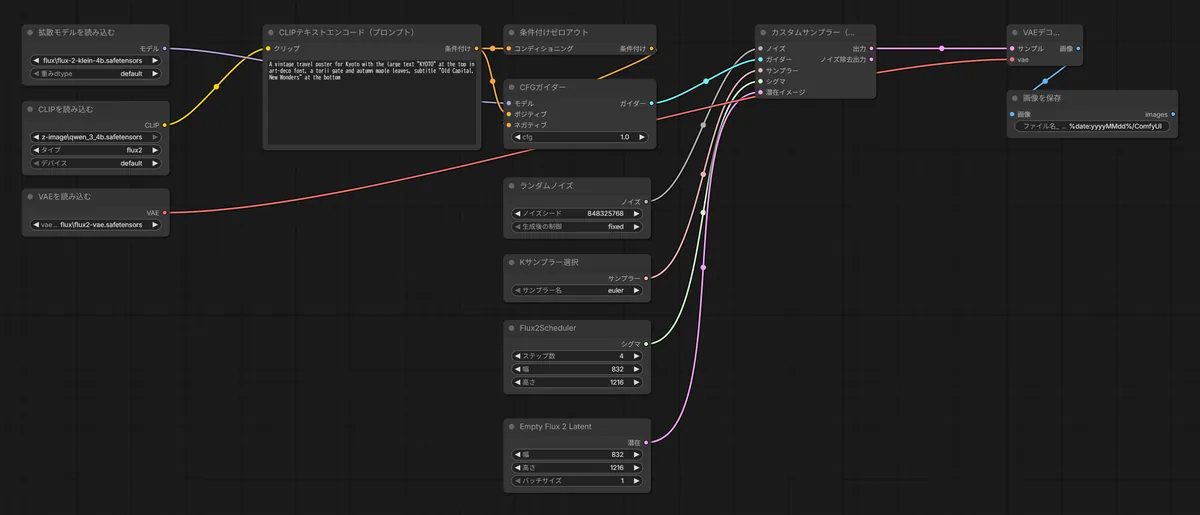Collapse the 画像を保存 node via its title dot
This screenshot has height=515, width=1200.
click(x=1015, y=98)
